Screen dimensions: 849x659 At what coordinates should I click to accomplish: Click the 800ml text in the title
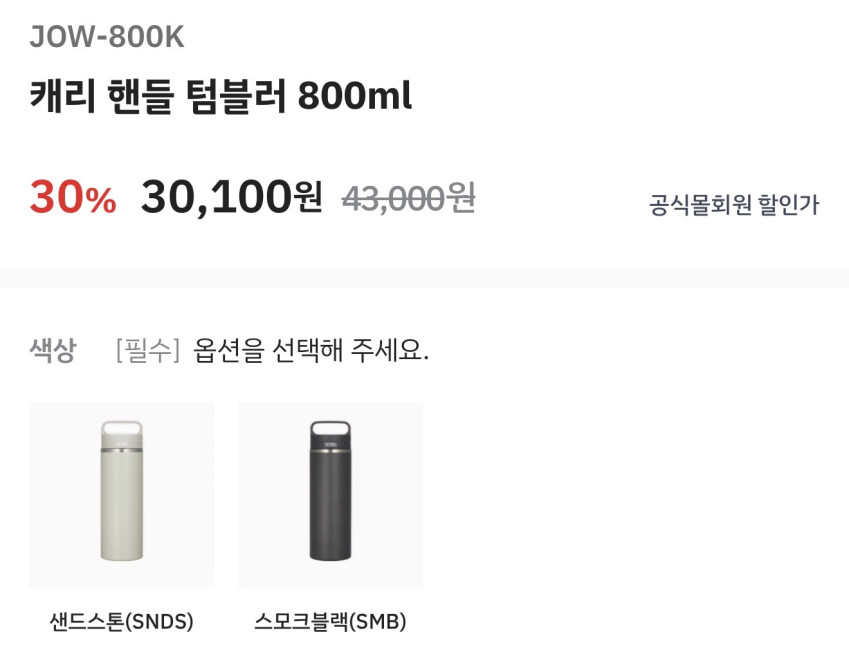coord(355,98)
